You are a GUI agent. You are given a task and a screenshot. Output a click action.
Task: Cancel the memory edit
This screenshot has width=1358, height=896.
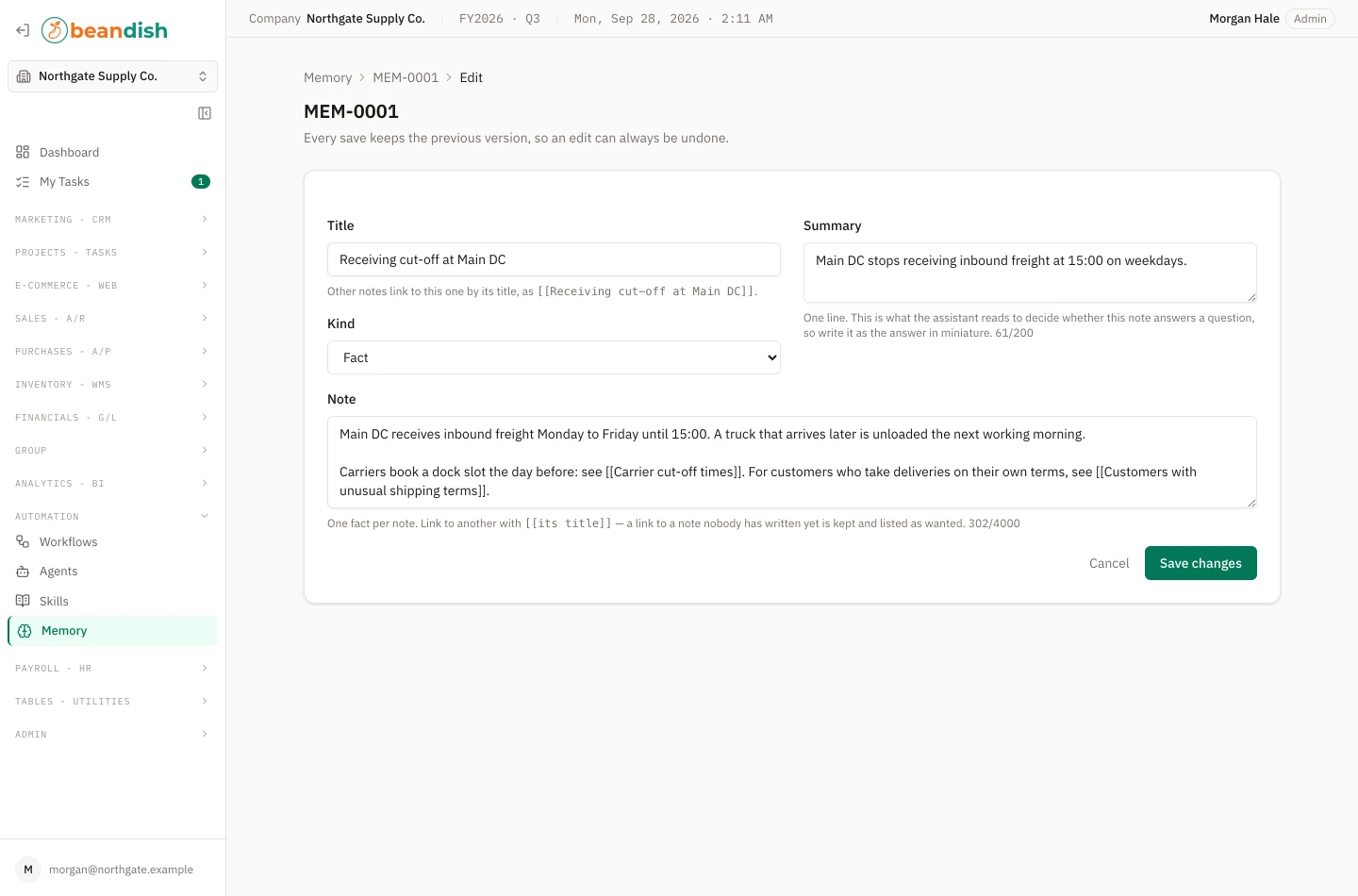click(1109, 563)
